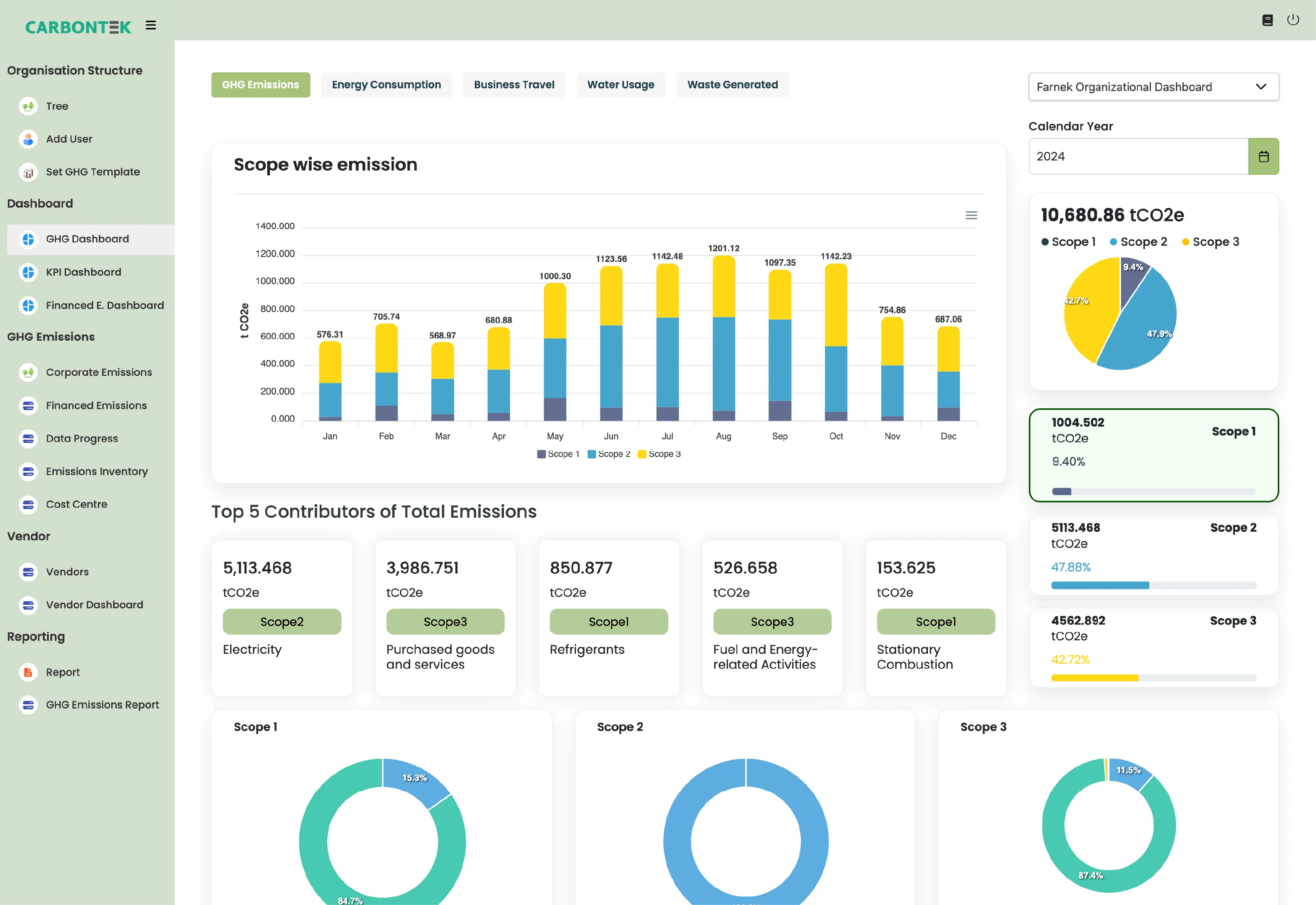Click the Scope 1 9.40% progress bar

[1154, 492]
